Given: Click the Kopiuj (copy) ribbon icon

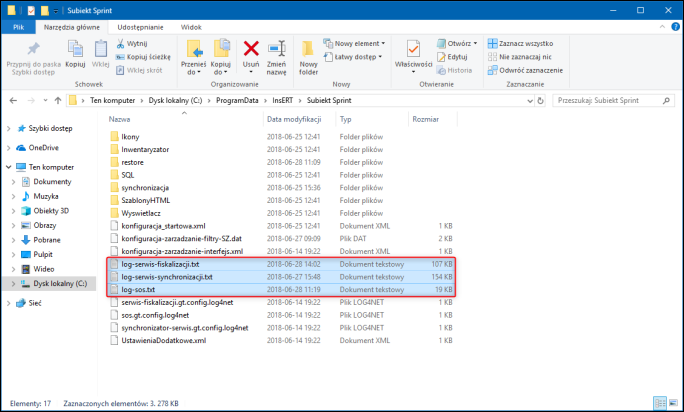Looking at the screenshot, I should pyautogui.click(x=75, y=49).
